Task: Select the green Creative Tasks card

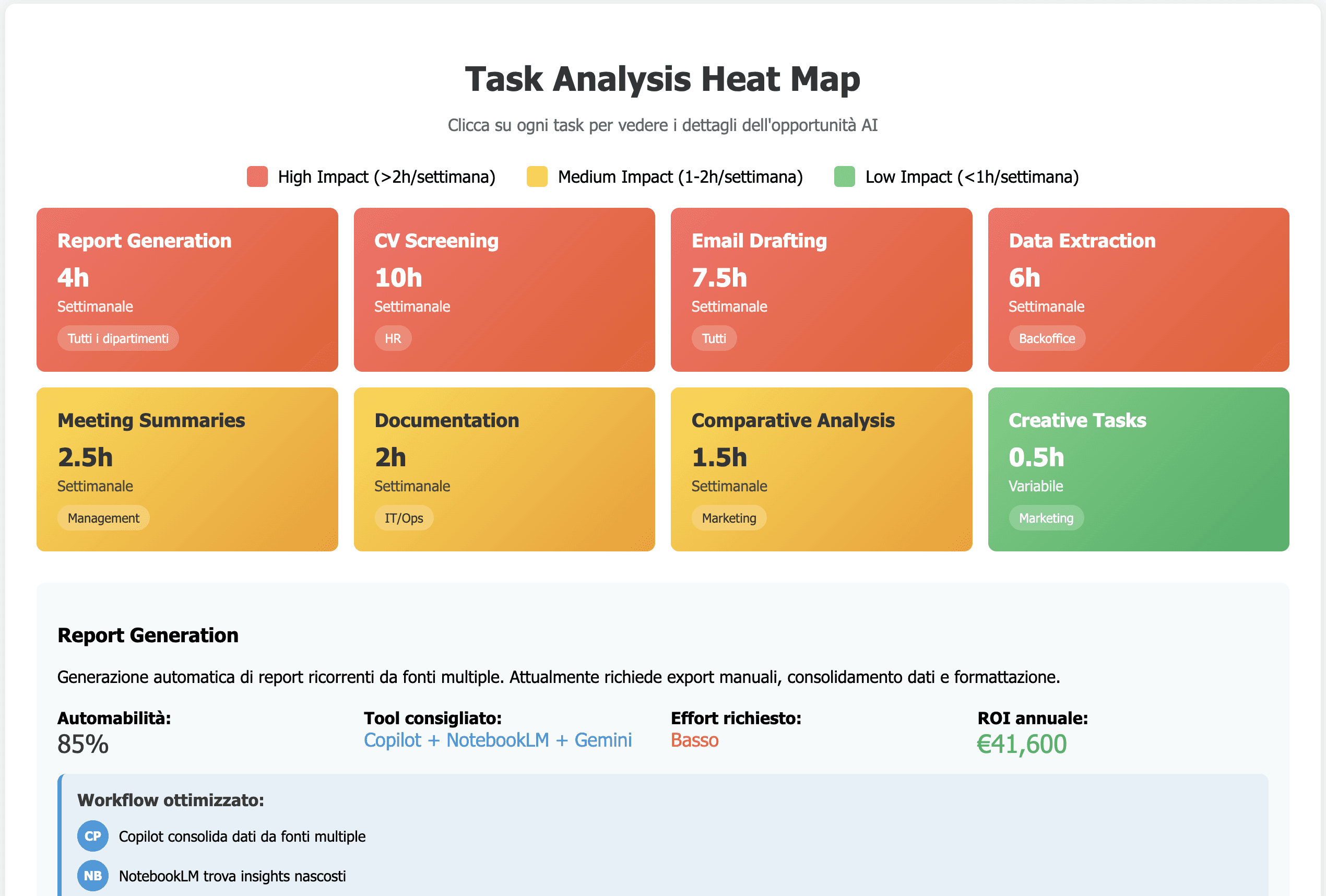Action: [1138, 469]
